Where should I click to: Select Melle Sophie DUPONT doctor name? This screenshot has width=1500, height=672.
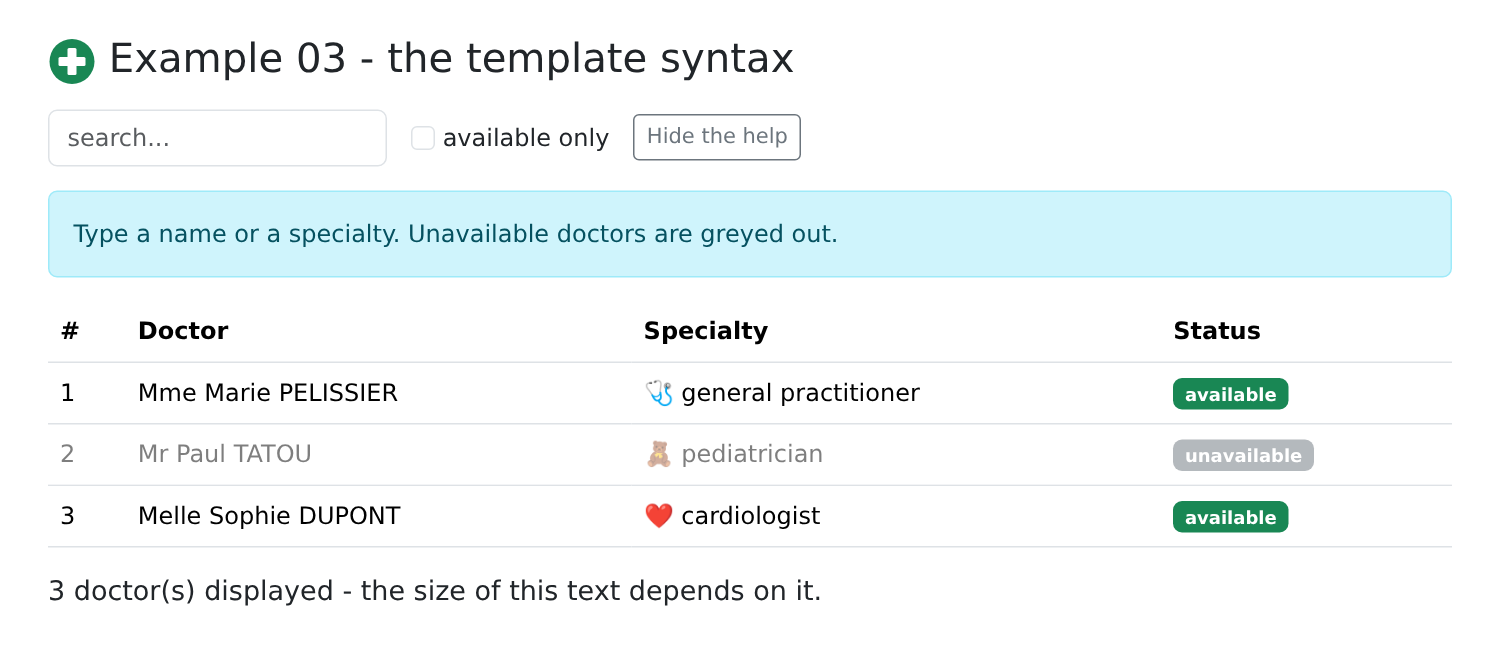(x=269, y=516)
